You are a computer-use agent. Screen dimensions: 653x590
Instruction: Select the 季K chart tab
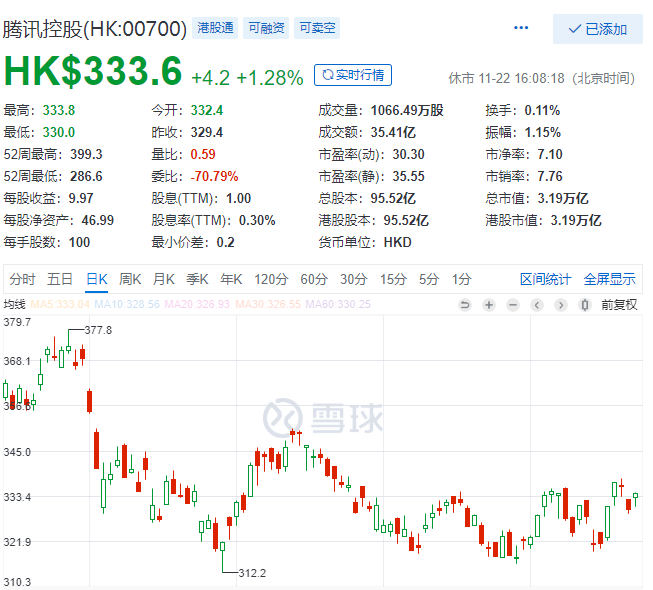coord(197,279)
